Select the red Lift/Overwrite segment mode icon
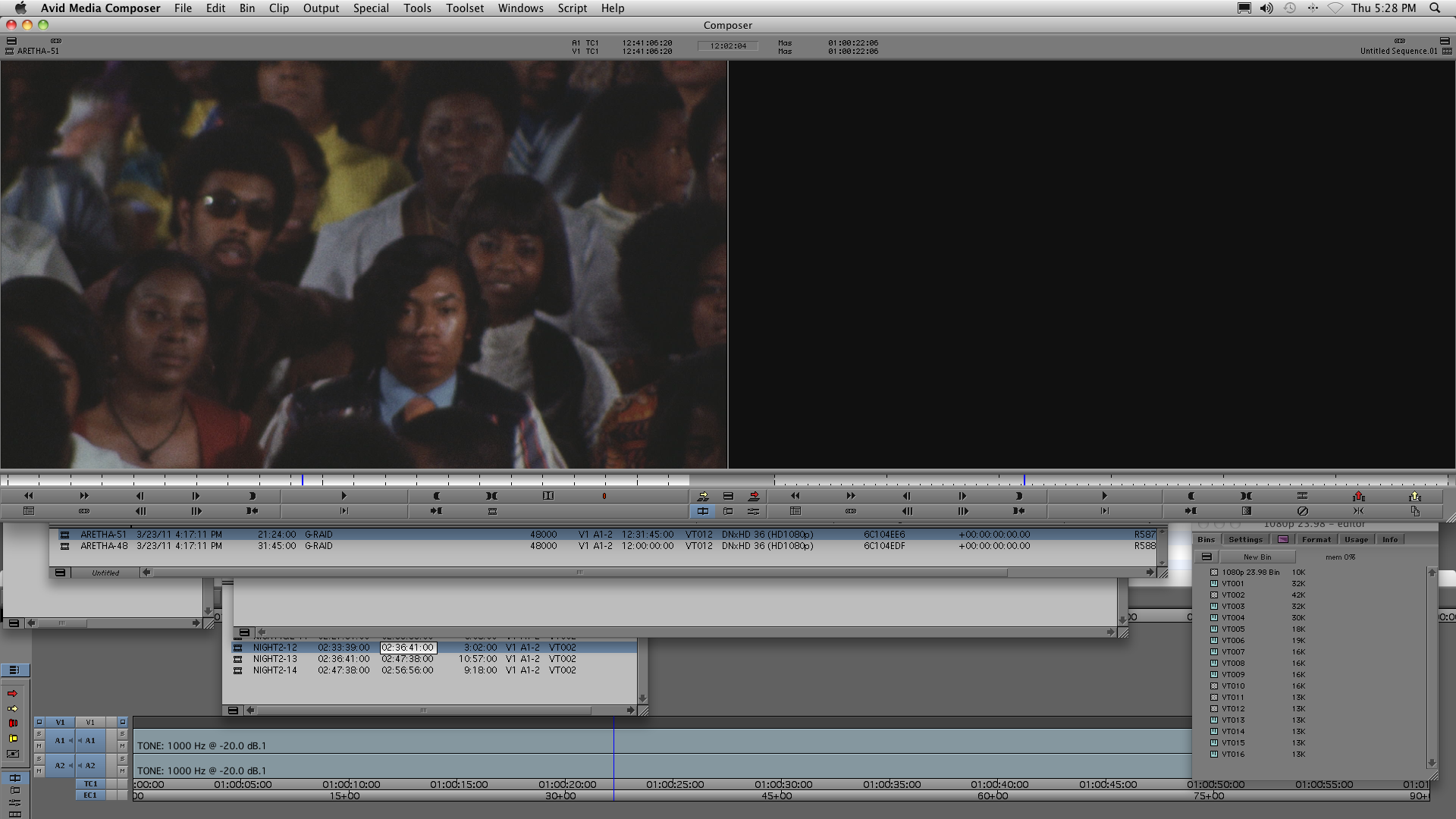This screenshot has width=1456, height=819. coord(12,723)
